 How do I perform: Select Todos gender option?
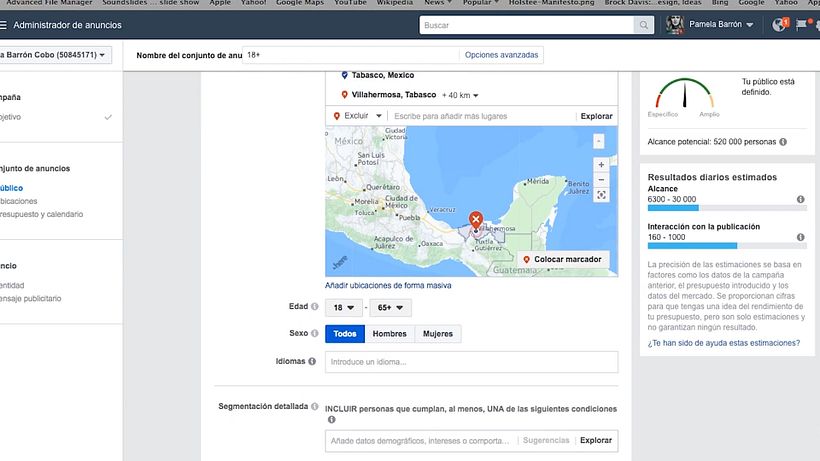[x=345, y=333]
